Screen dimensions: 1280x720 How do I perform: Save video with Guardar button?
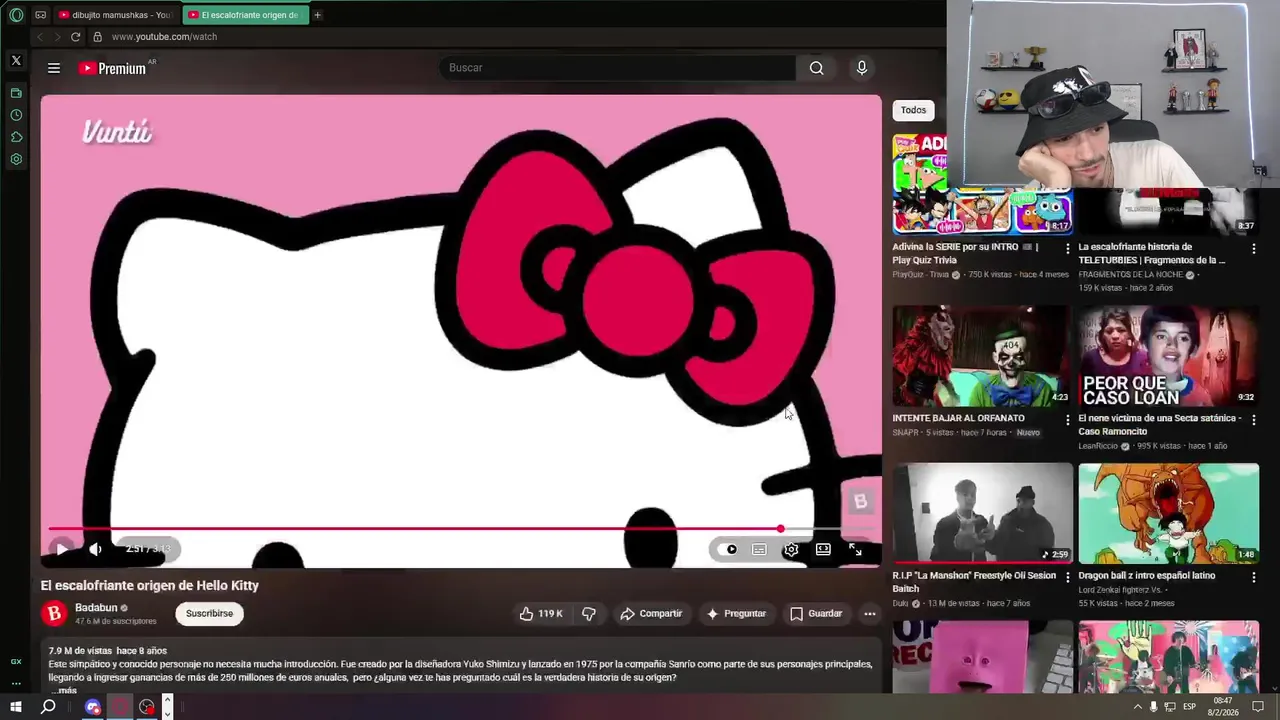point(816,614)
